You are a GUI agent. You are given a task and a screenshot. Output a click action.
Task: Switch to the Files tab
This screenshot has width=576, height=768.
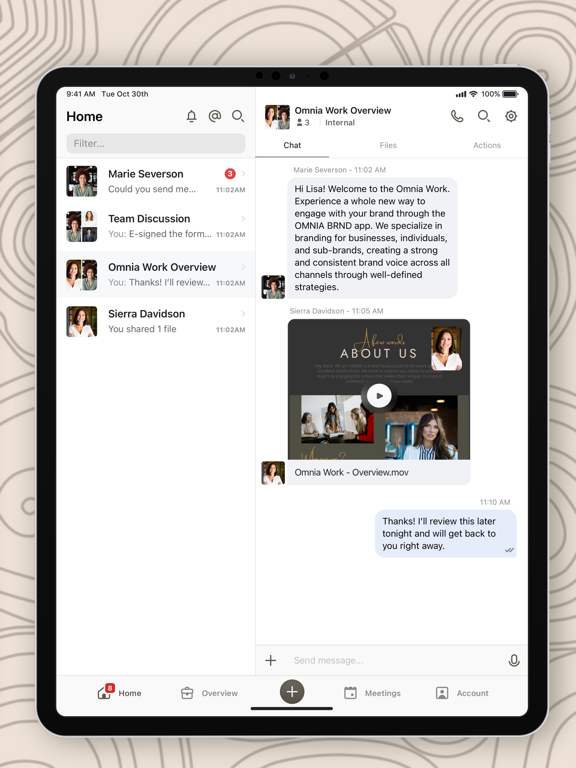388,145
